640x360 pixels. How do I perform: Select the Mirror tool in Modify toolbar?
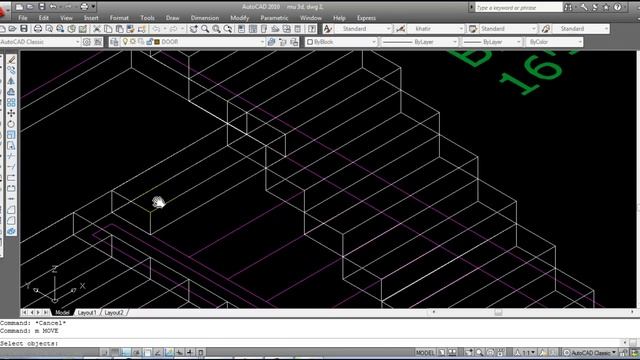11,81
